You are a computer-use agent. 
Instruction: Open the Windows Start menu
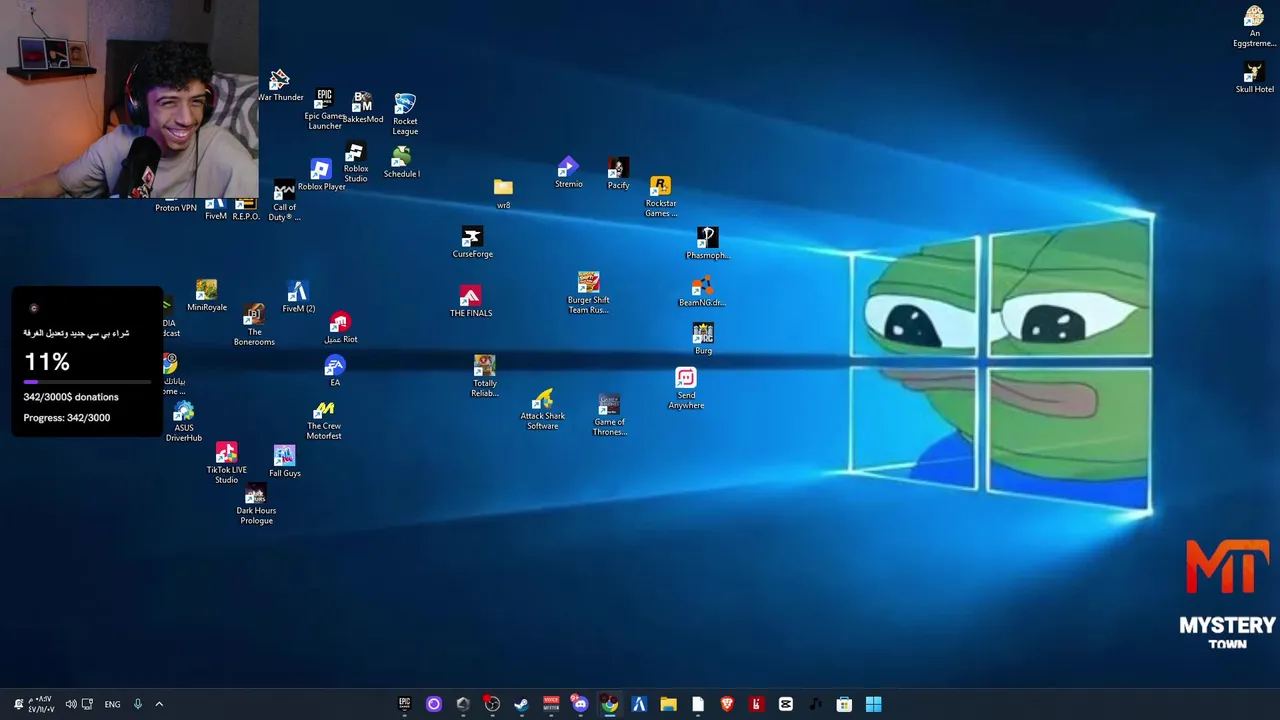click(x=873, y=704)
